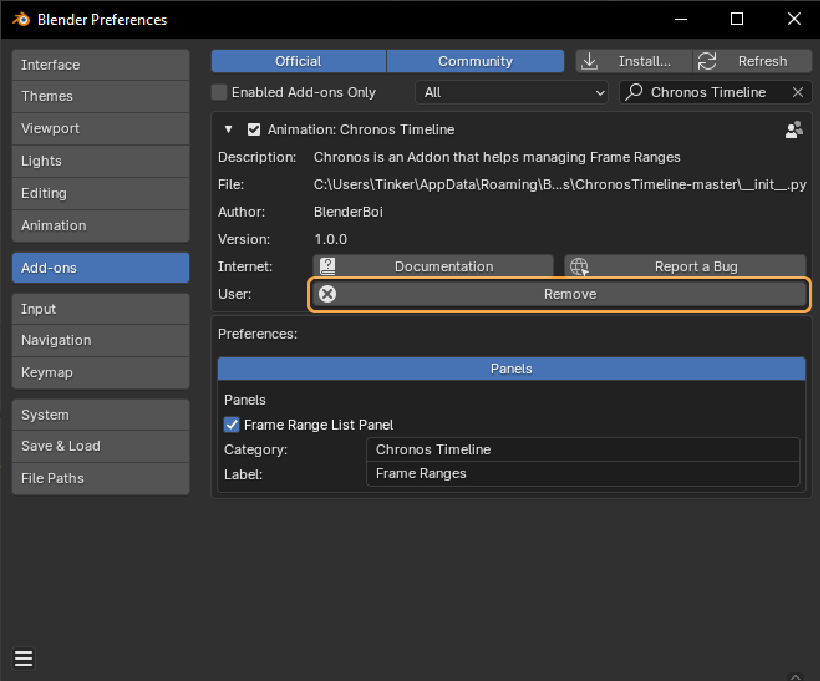
Task: Click the magnifier icon in search field
Action: point(634,92)
